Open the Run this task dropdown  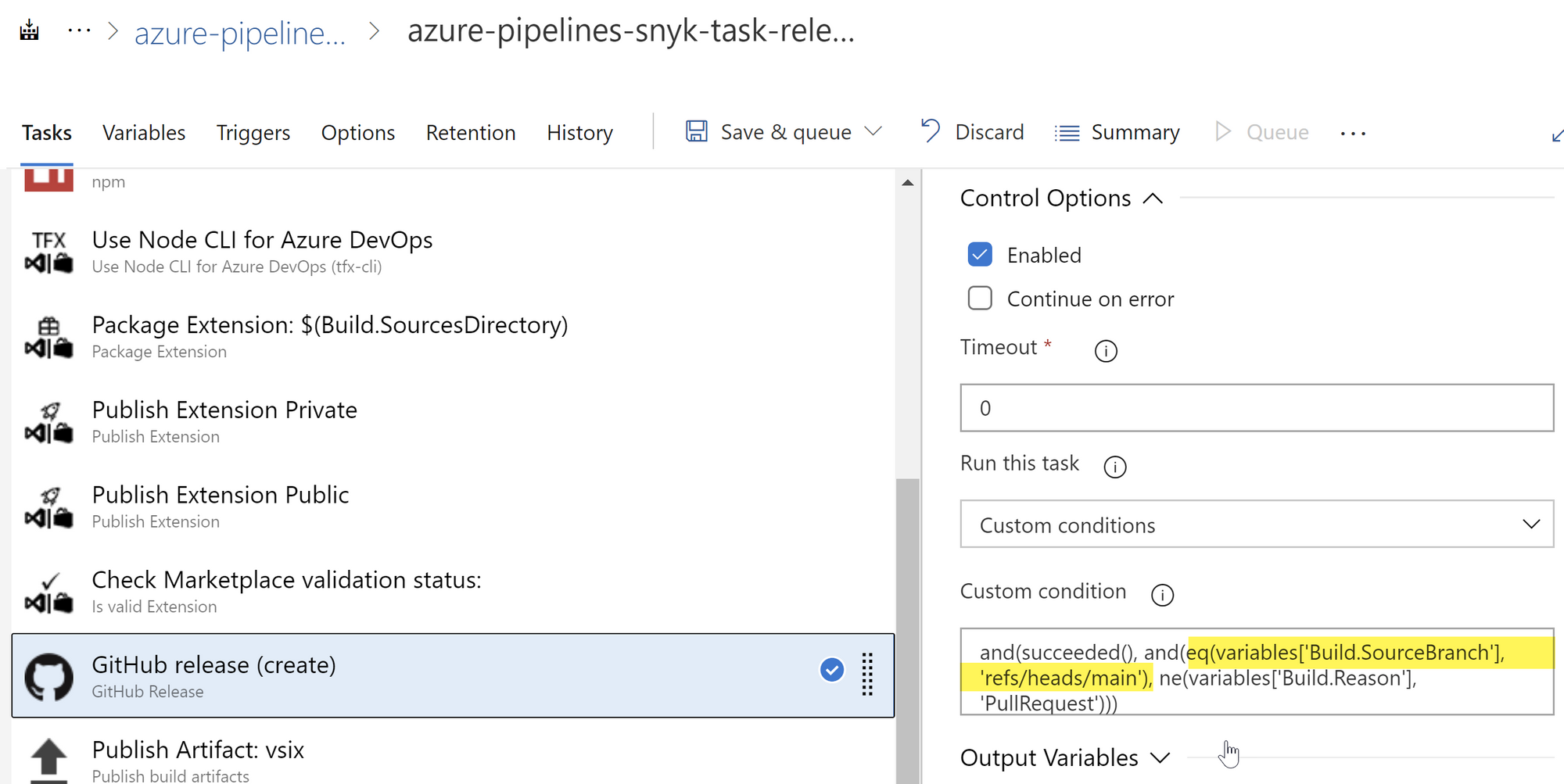click(1256, 524)
